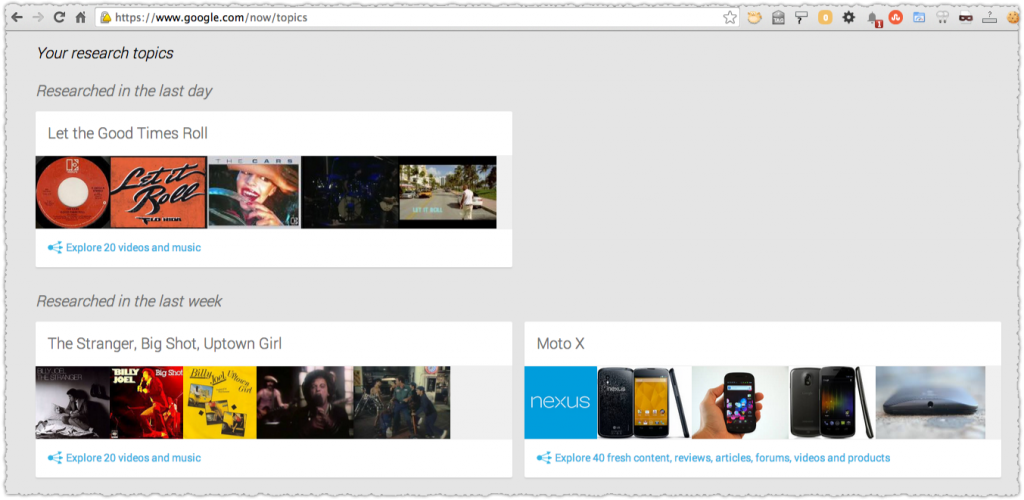Open the Nexus 4 phones thumbnail
This screenshot has width=1024, height=500.
tap(644, 403)
